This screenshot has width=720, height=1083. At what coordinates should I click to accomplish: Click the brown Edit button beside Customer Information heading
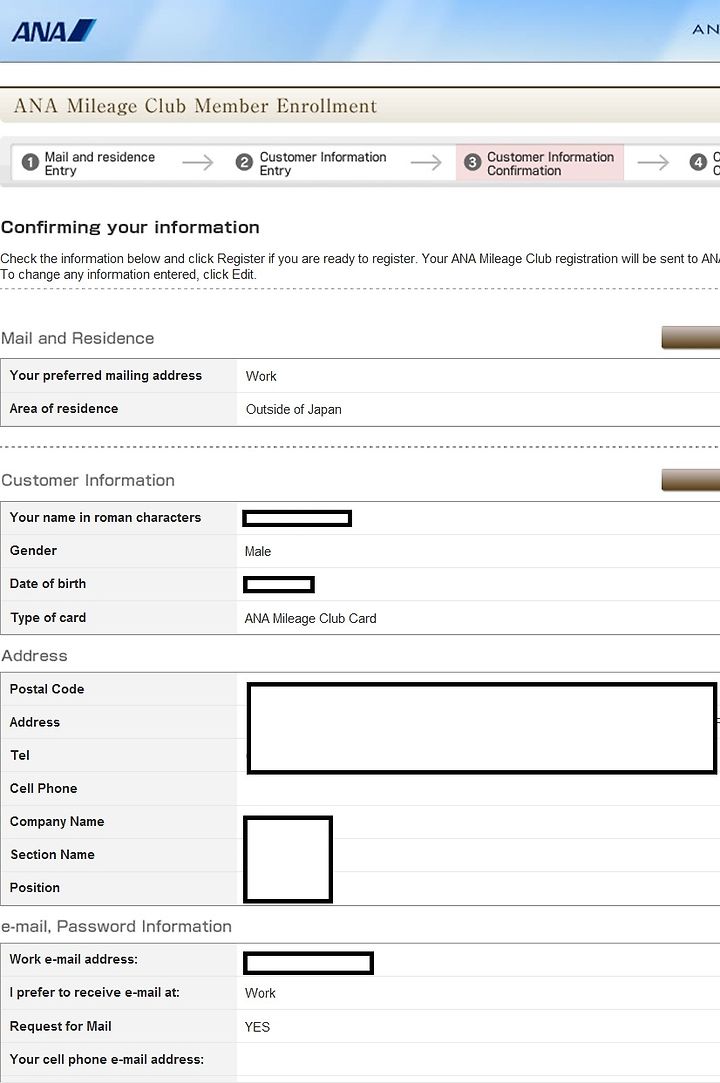(690, 480)
